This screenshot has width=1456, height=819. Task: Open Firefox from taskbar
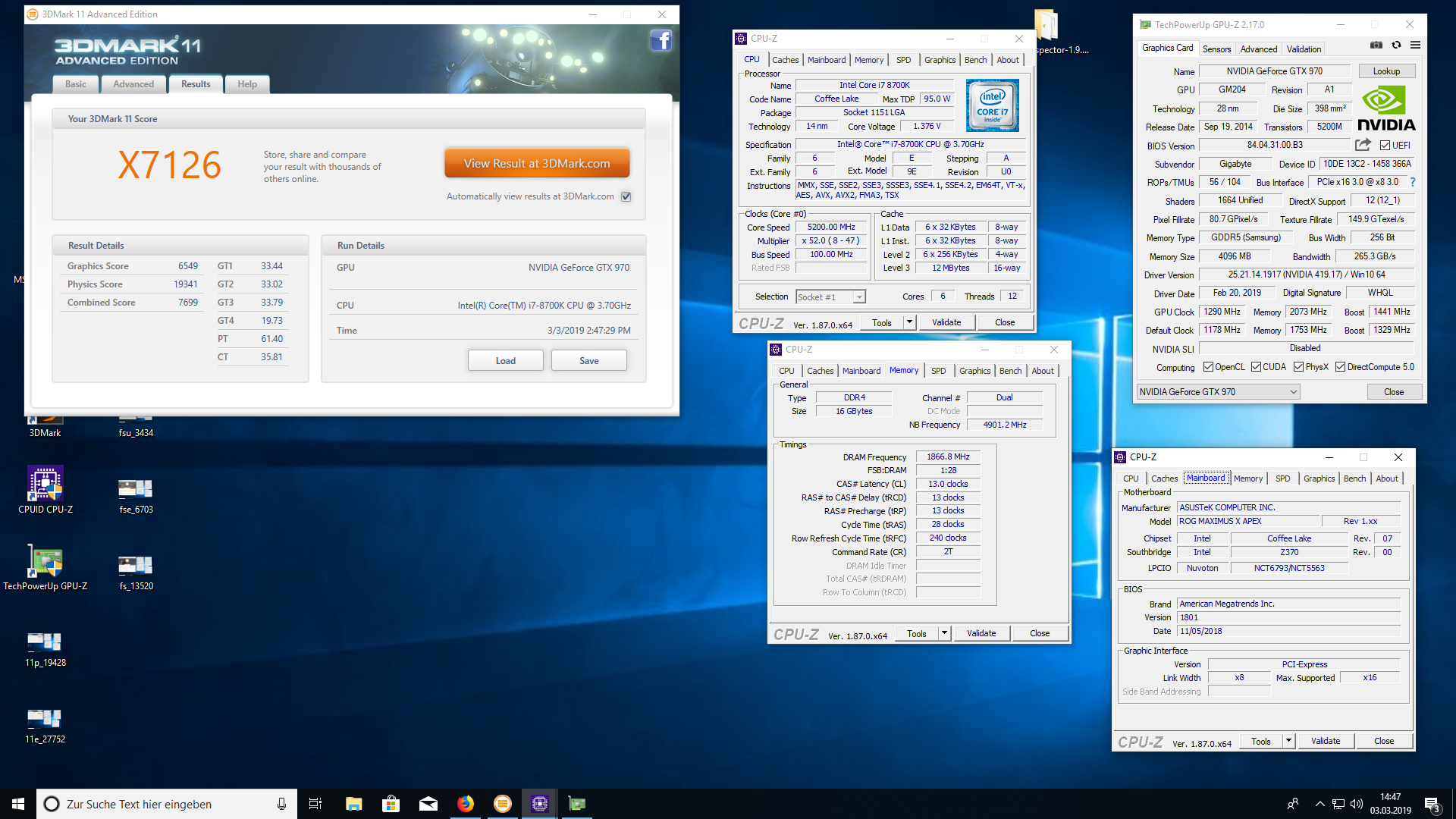(465, 804)
